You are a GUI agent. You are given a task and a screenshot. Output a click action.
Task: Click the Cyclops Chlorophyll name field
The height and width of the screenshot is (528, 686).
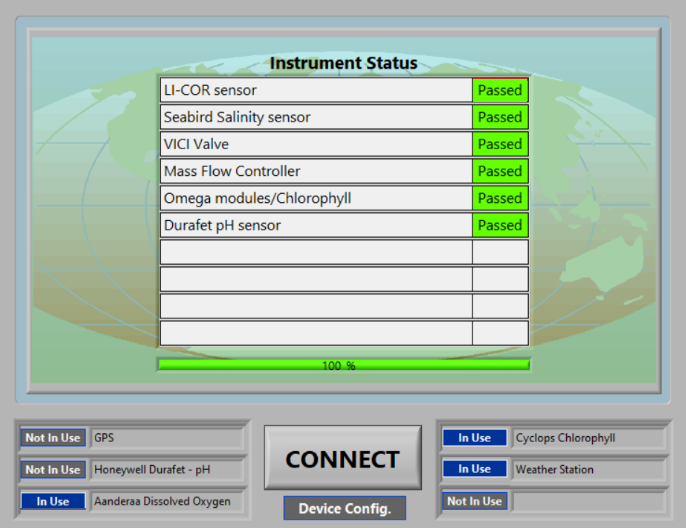(x=588, y=438)
